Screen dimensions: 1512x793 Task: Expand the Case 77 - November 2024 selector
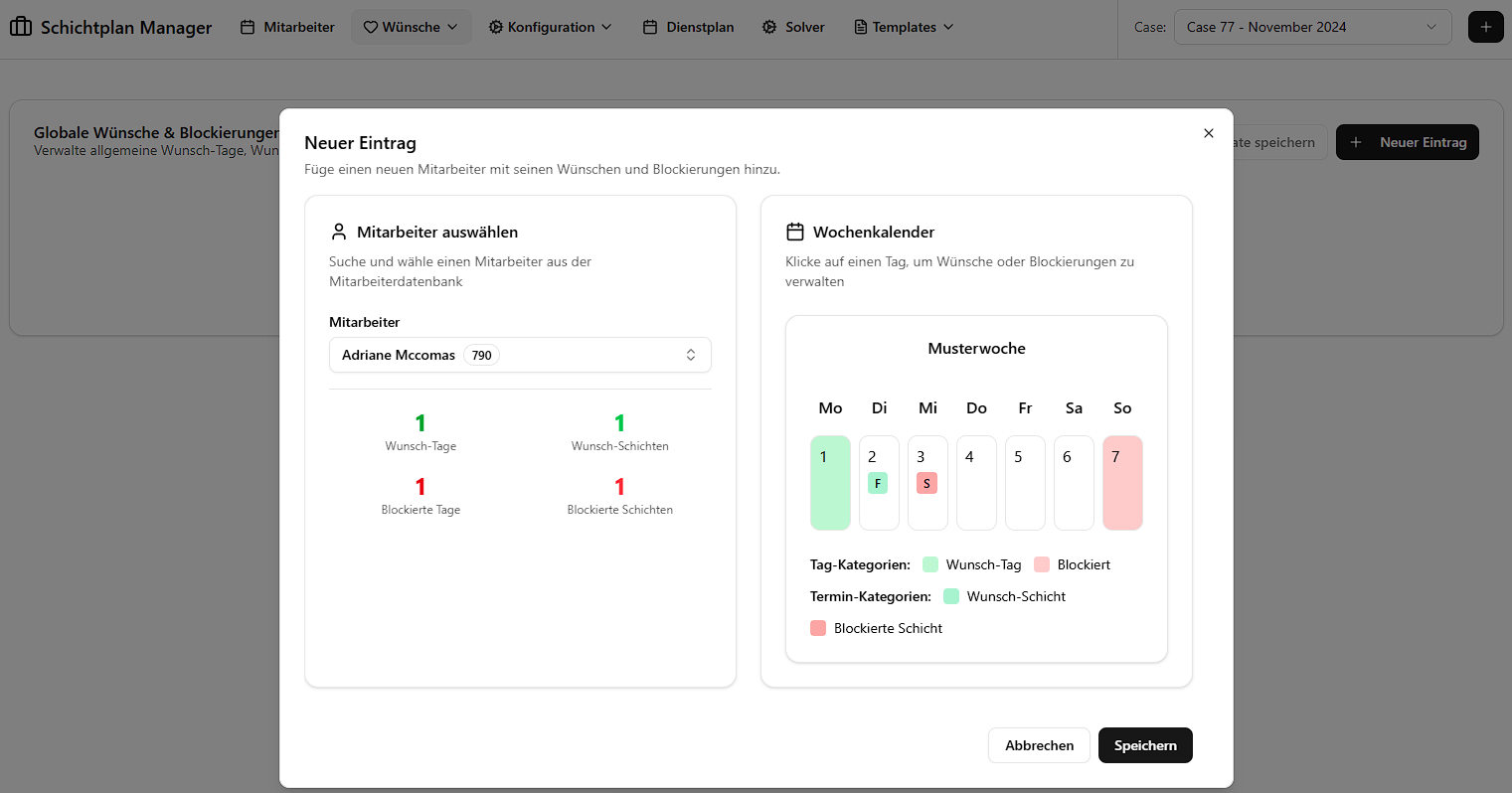1311,27
